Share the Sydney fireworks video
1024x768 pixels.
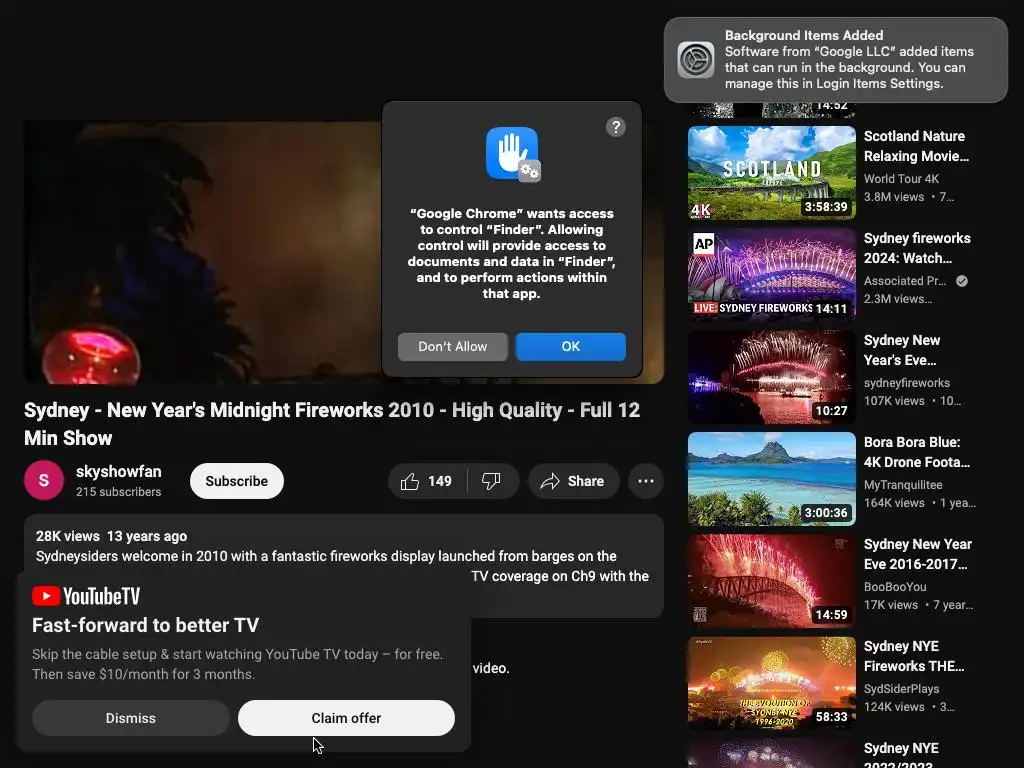coord(573,481)
